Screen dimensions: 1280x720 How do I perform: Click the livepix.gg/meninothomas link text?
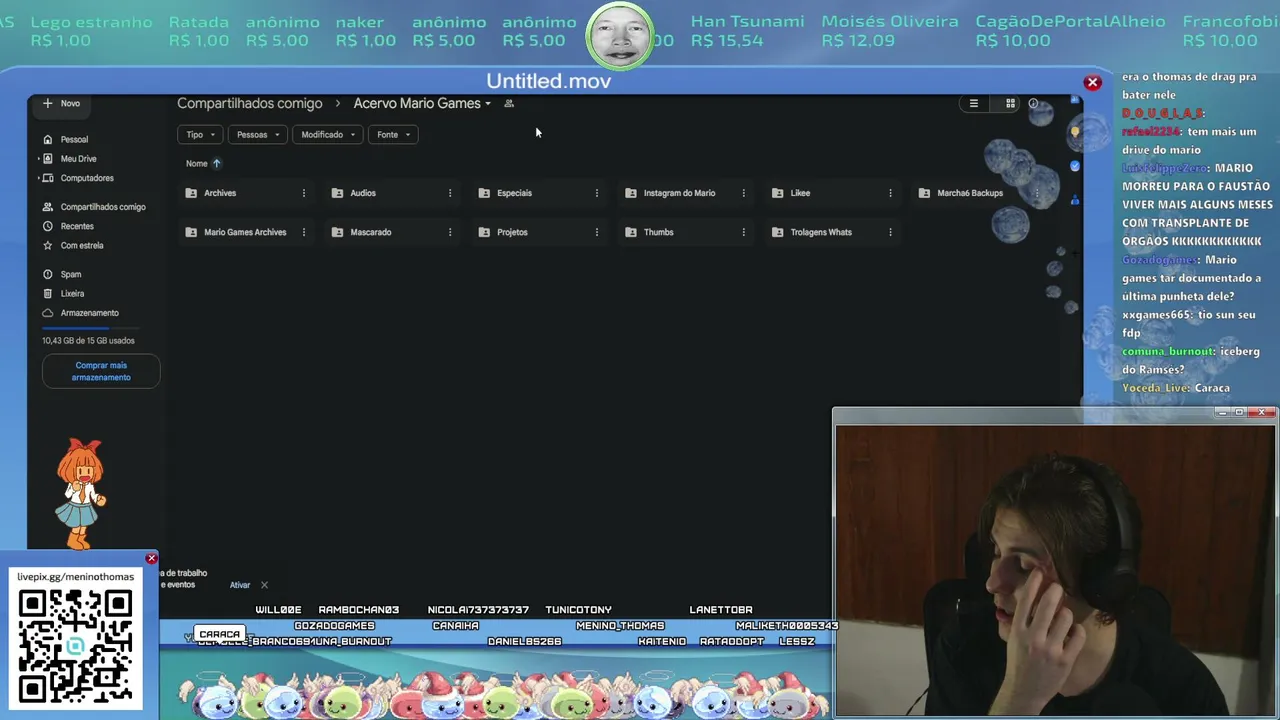[75, 577]
